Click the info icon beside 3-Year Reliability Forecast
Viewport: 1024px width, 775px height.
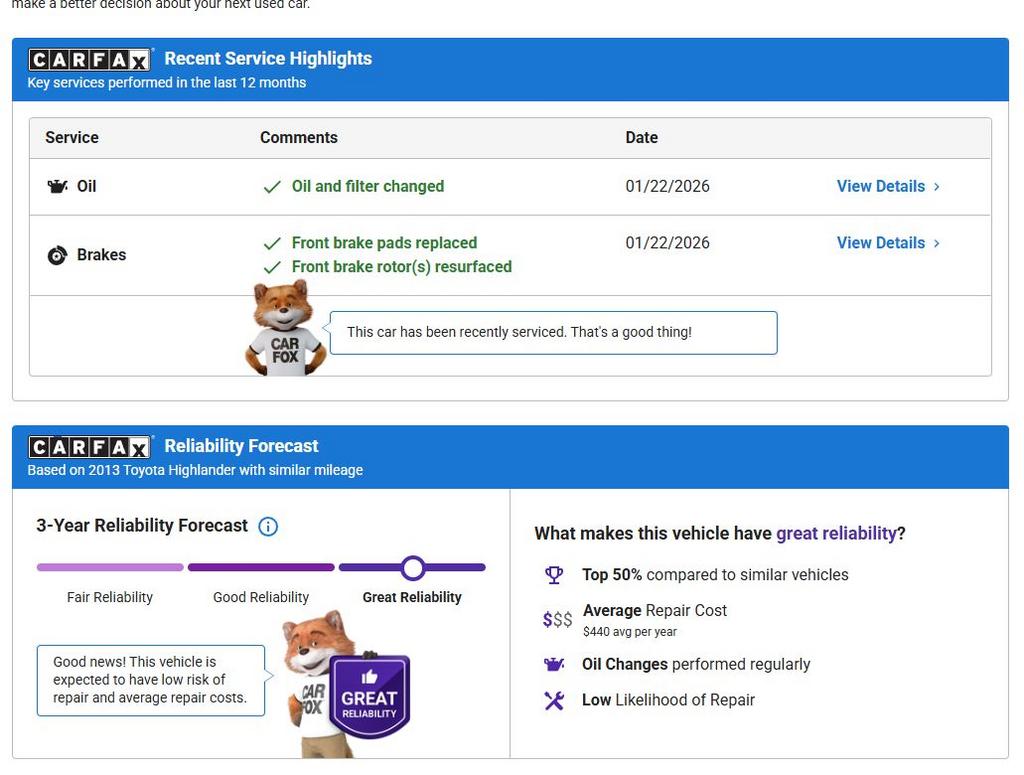268,526
